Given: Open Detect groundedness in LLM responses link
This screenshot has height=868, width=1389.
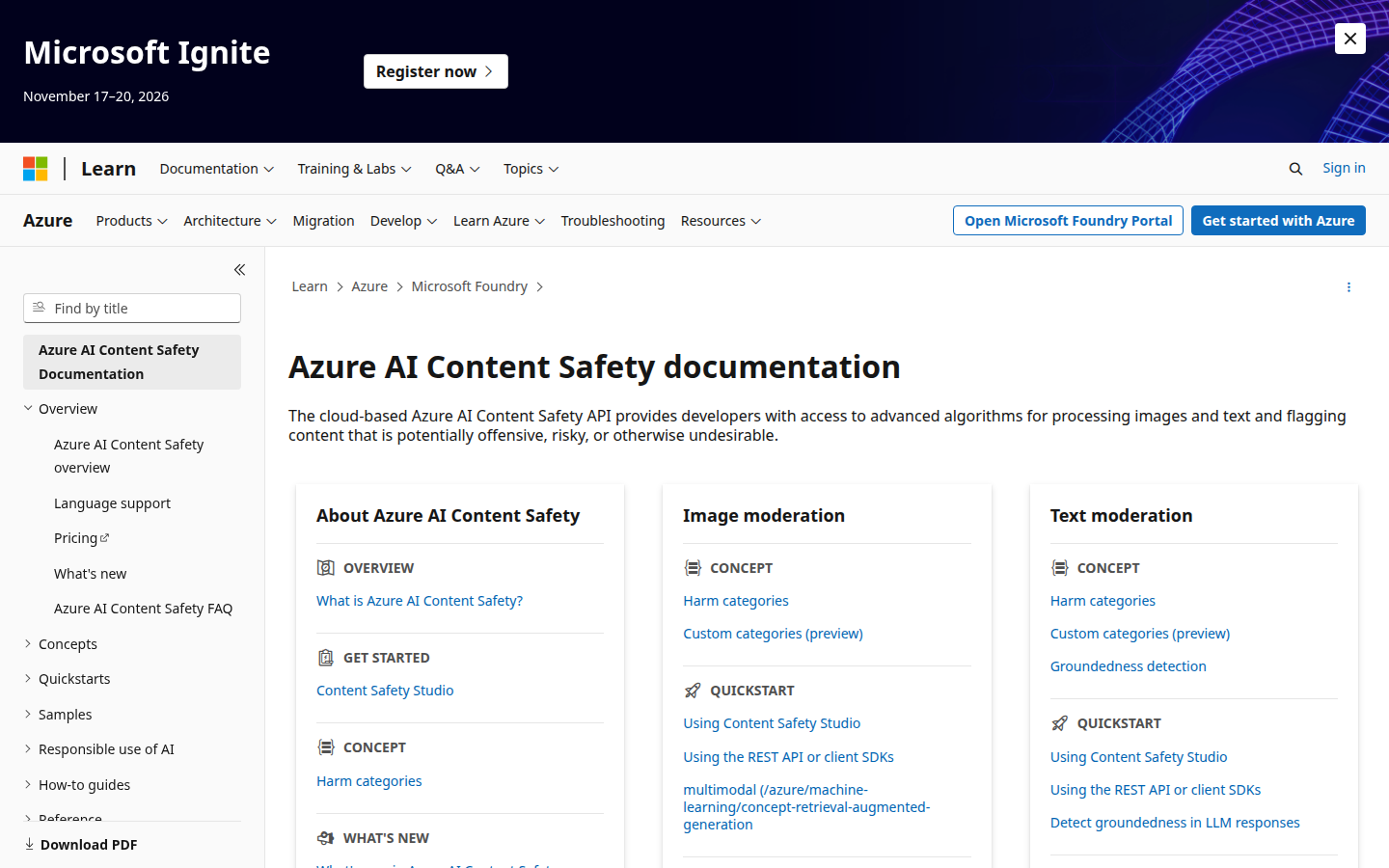Looking at the screenshot, I should (1175, 823).
